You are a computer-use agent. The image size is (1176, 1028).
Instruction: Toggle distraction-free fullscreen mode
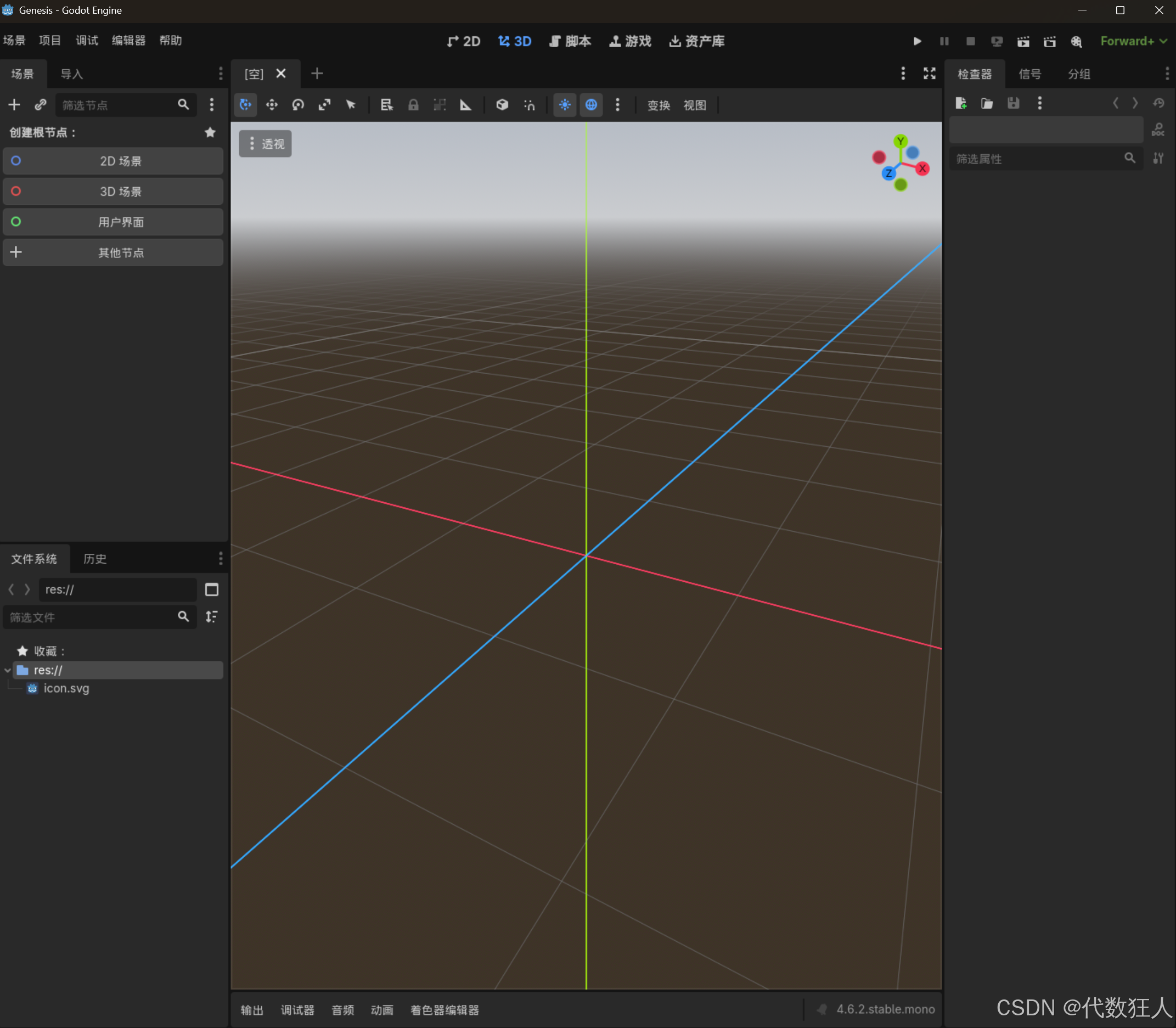[929, 74]
